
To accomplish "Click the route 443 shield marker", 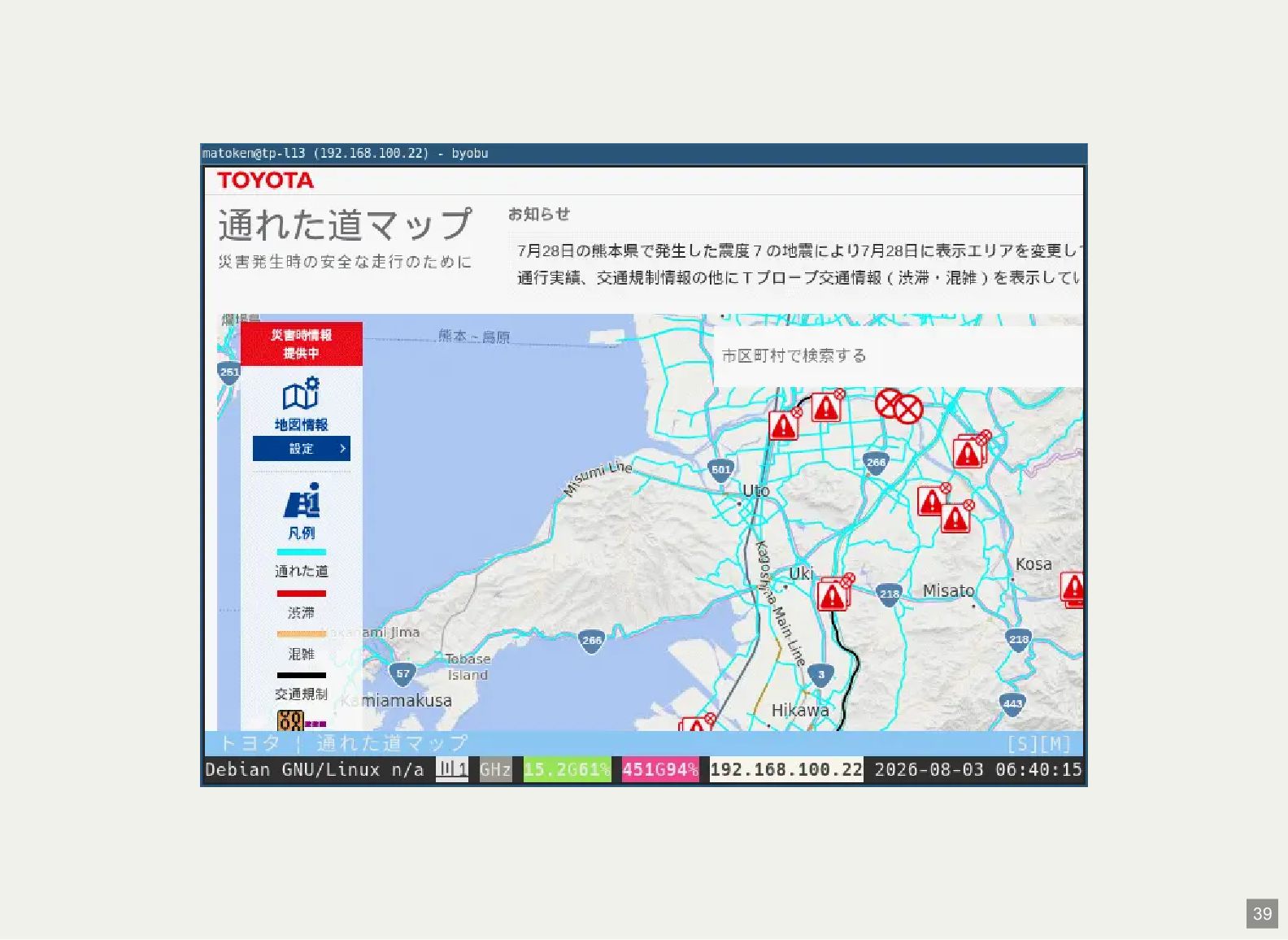I will coord(1012,705).
